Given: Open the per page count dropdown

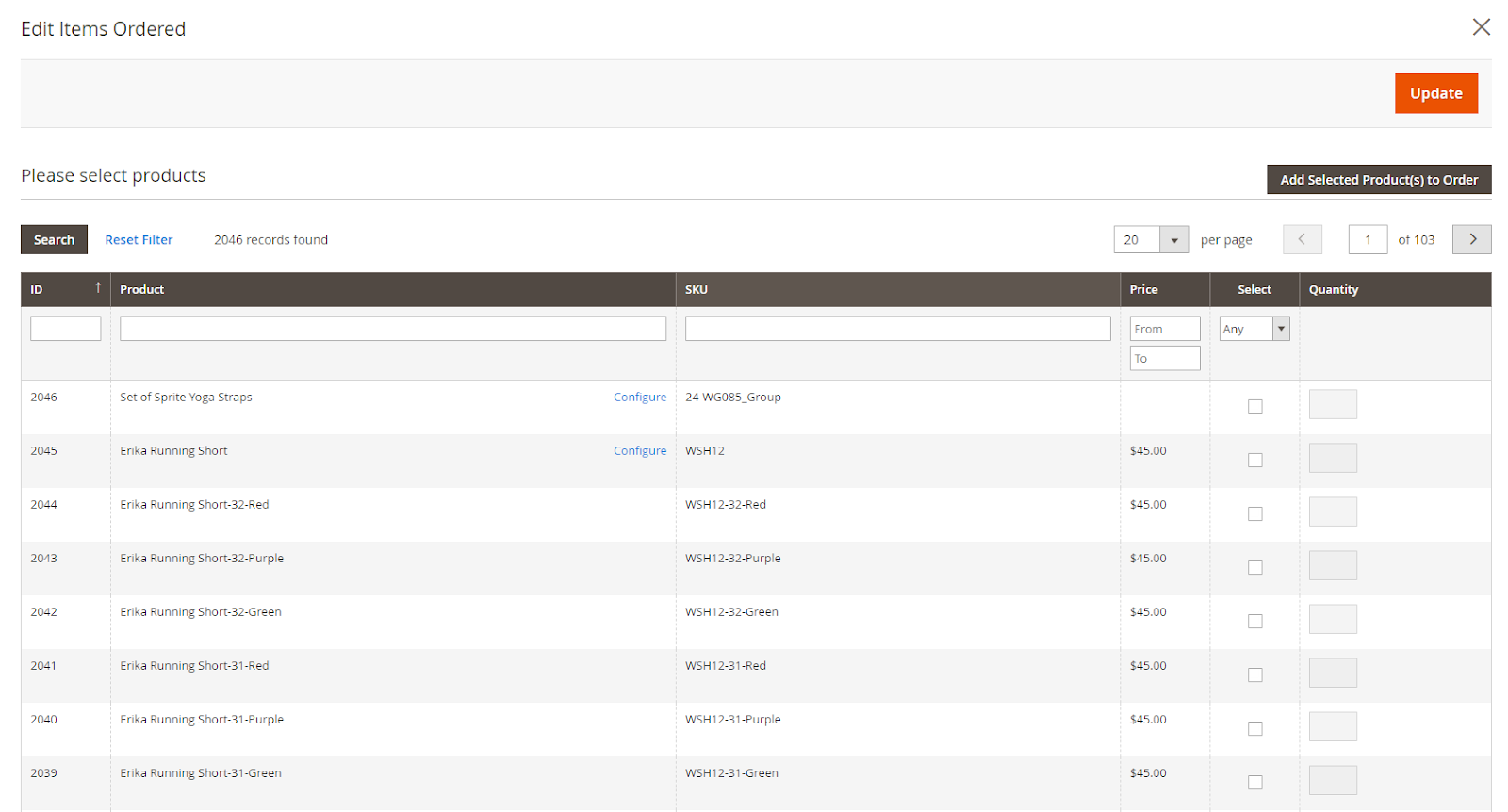Looking at the screenshot, I should pos(1173,240).
